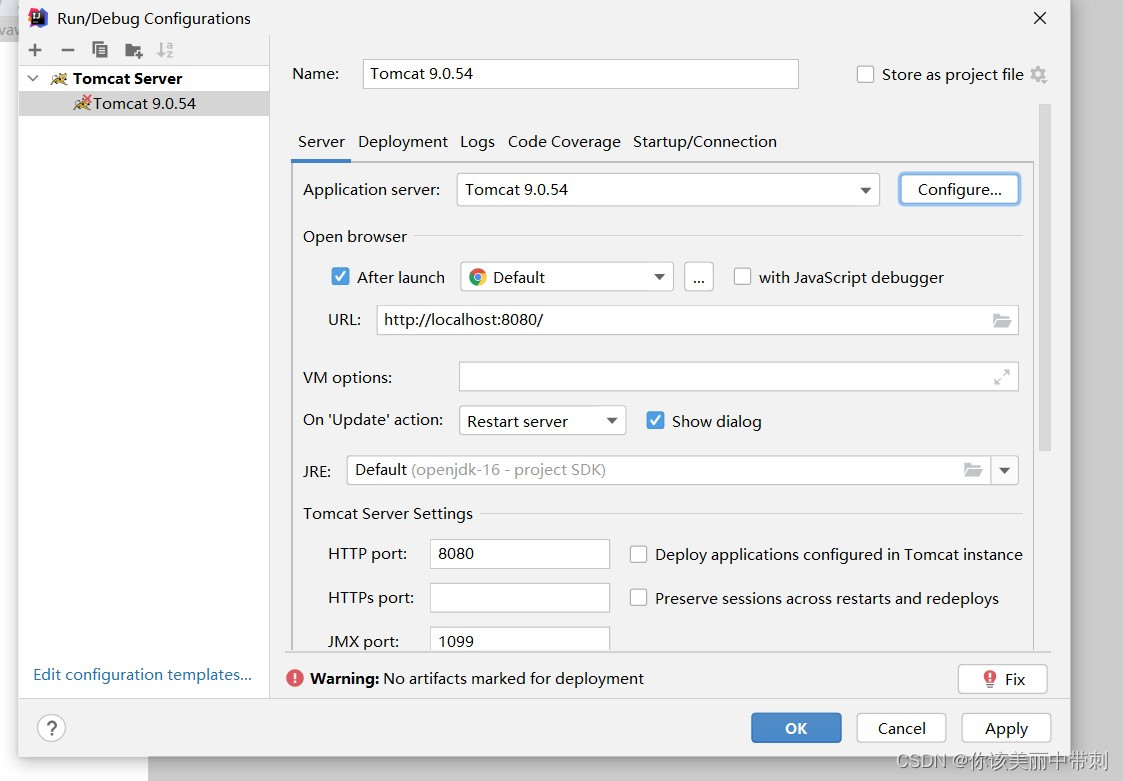Open the JRE dropdown arrow

(1004, 471)
